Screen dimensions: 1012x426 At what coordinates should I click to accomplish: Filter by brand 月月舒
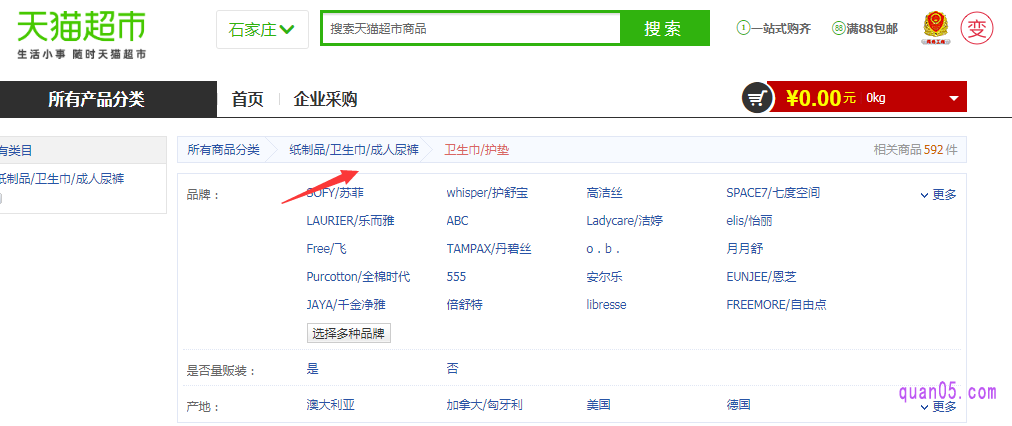pos(745,248)
